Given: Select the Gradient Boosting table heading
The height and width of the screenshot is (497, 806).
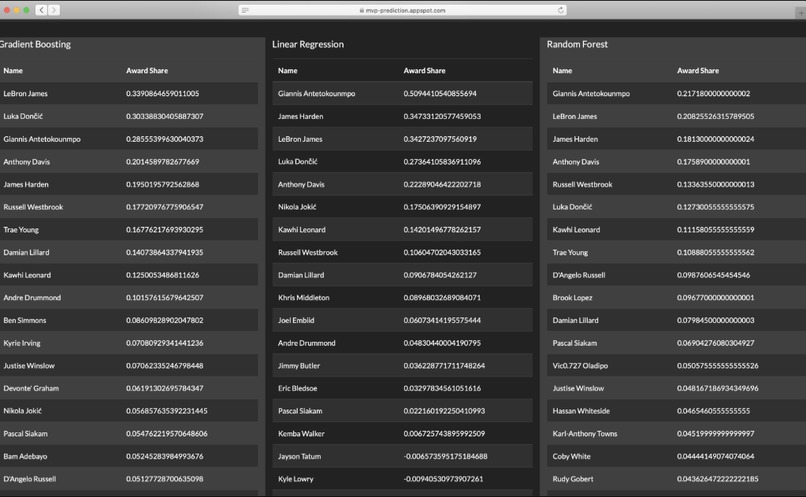Looking at the screenshot, I should (35, 44).
